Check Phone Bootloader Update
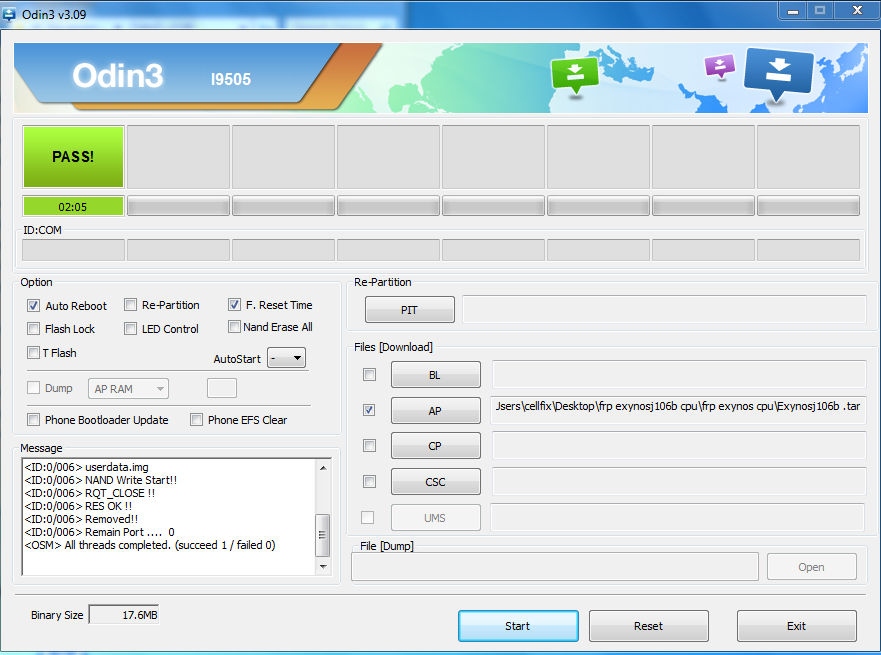881x655 pixels. 33,420
